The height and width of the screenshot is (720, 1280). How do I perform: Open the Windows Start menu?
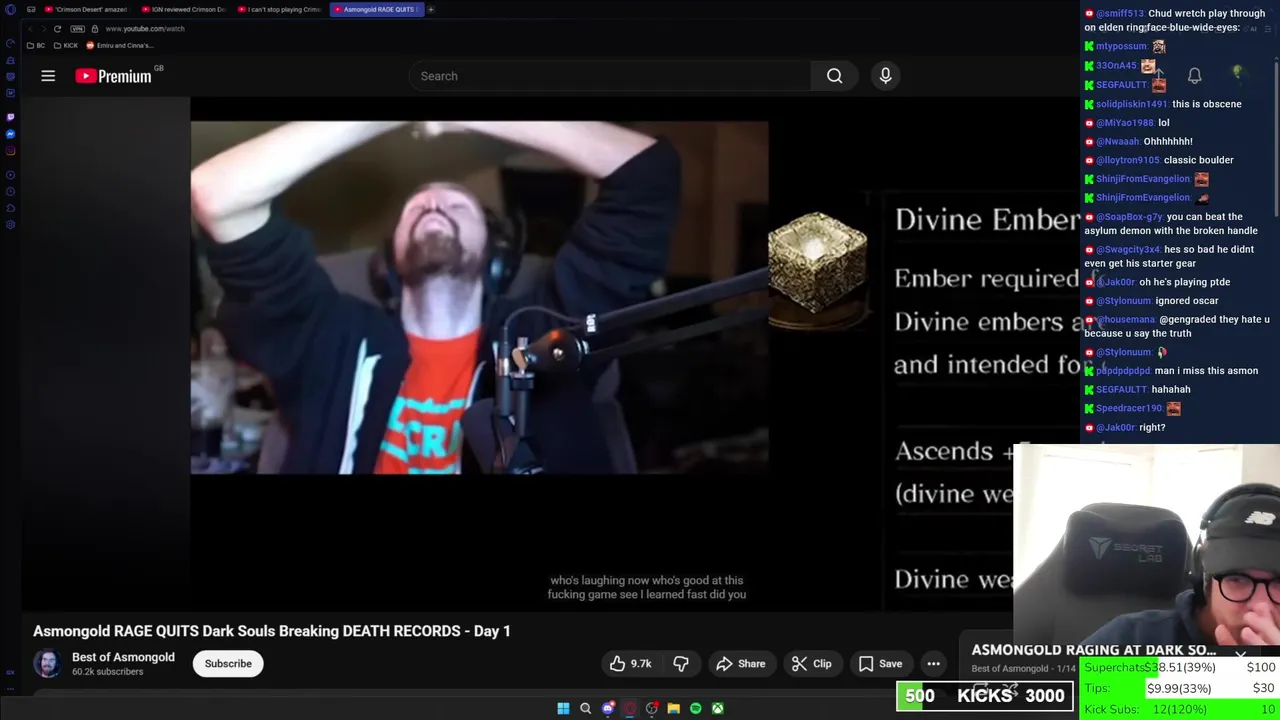click(563, 708)
